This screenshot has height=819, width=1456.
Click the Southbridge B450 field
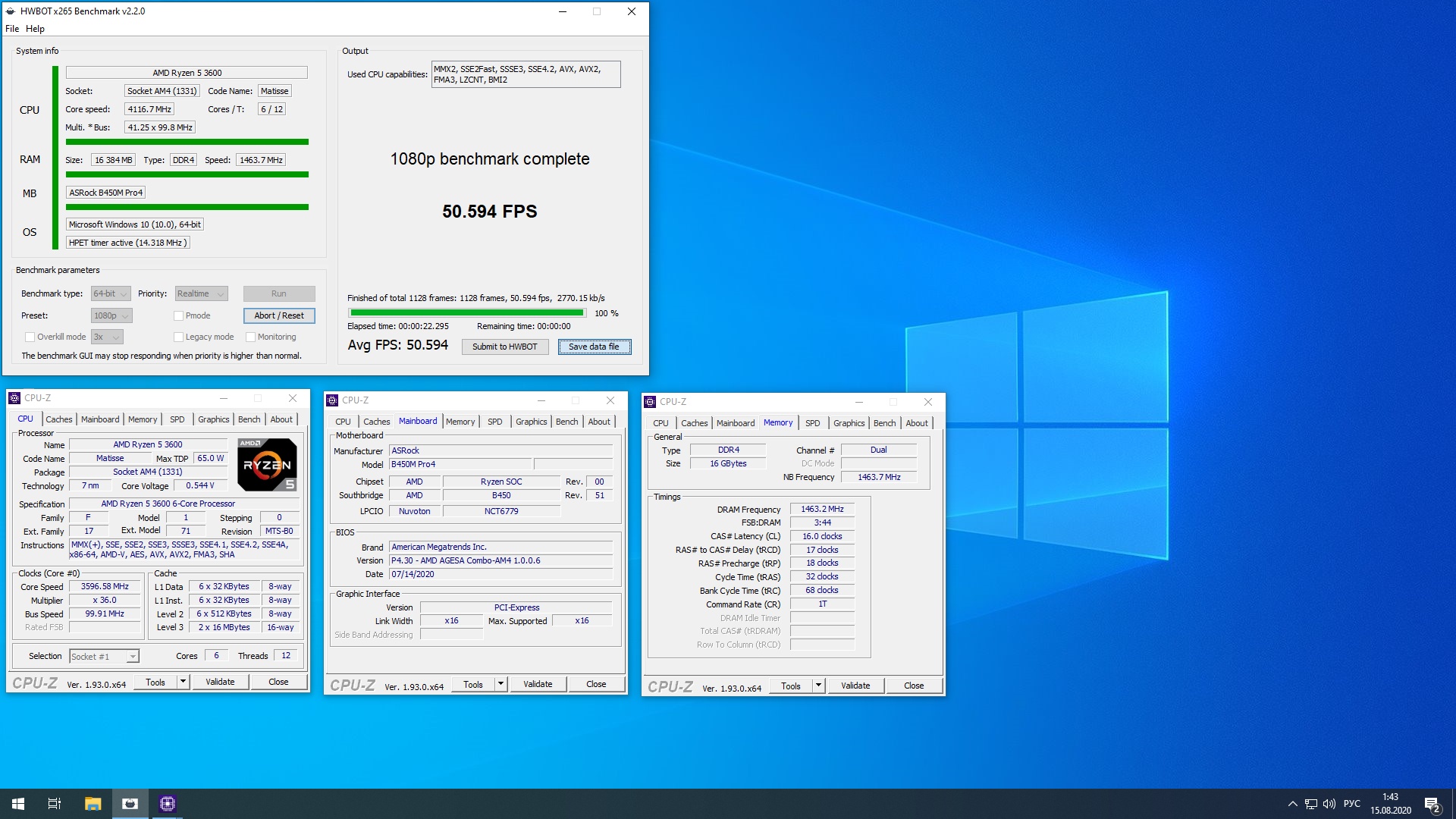[501, 496]
